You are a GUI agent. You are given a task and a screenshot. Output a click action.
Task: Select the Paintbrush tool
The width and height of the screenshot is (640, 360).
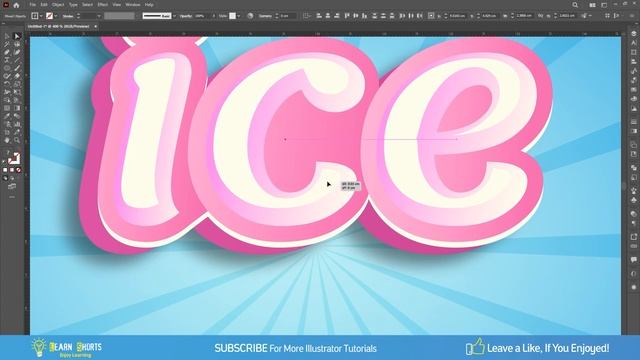click(17, 68)
